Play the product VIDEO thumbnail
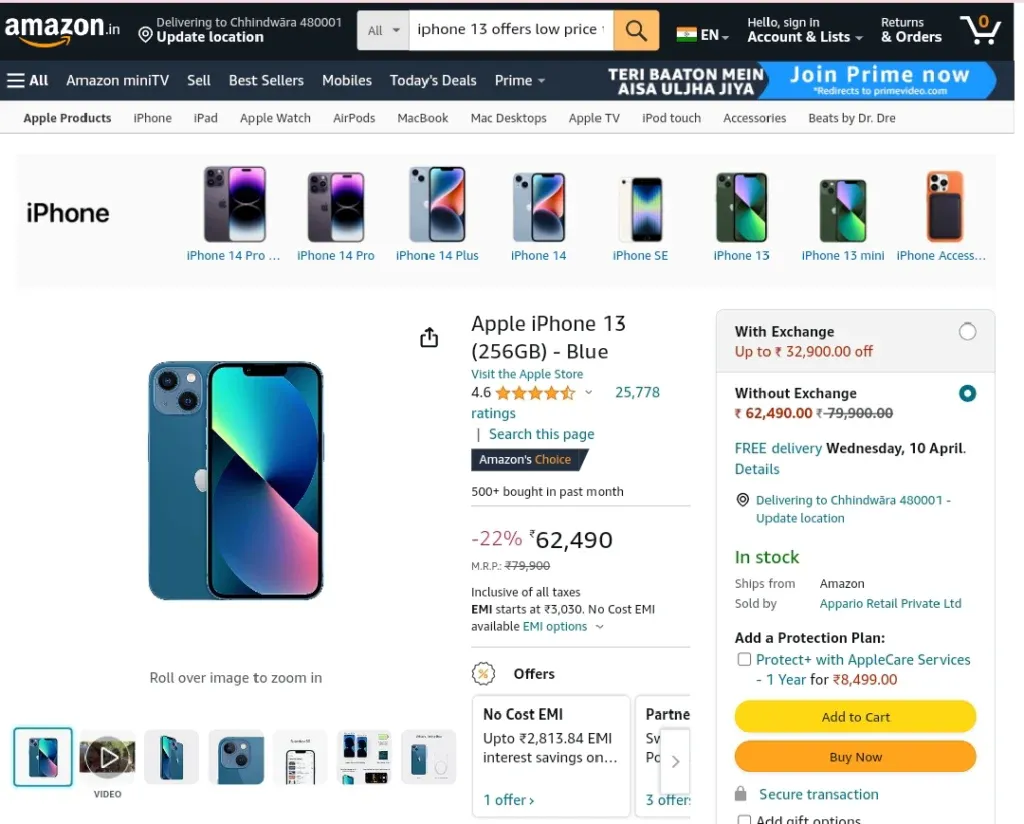Viewport: 1024px width, 824px height. (x=107, y=757)
